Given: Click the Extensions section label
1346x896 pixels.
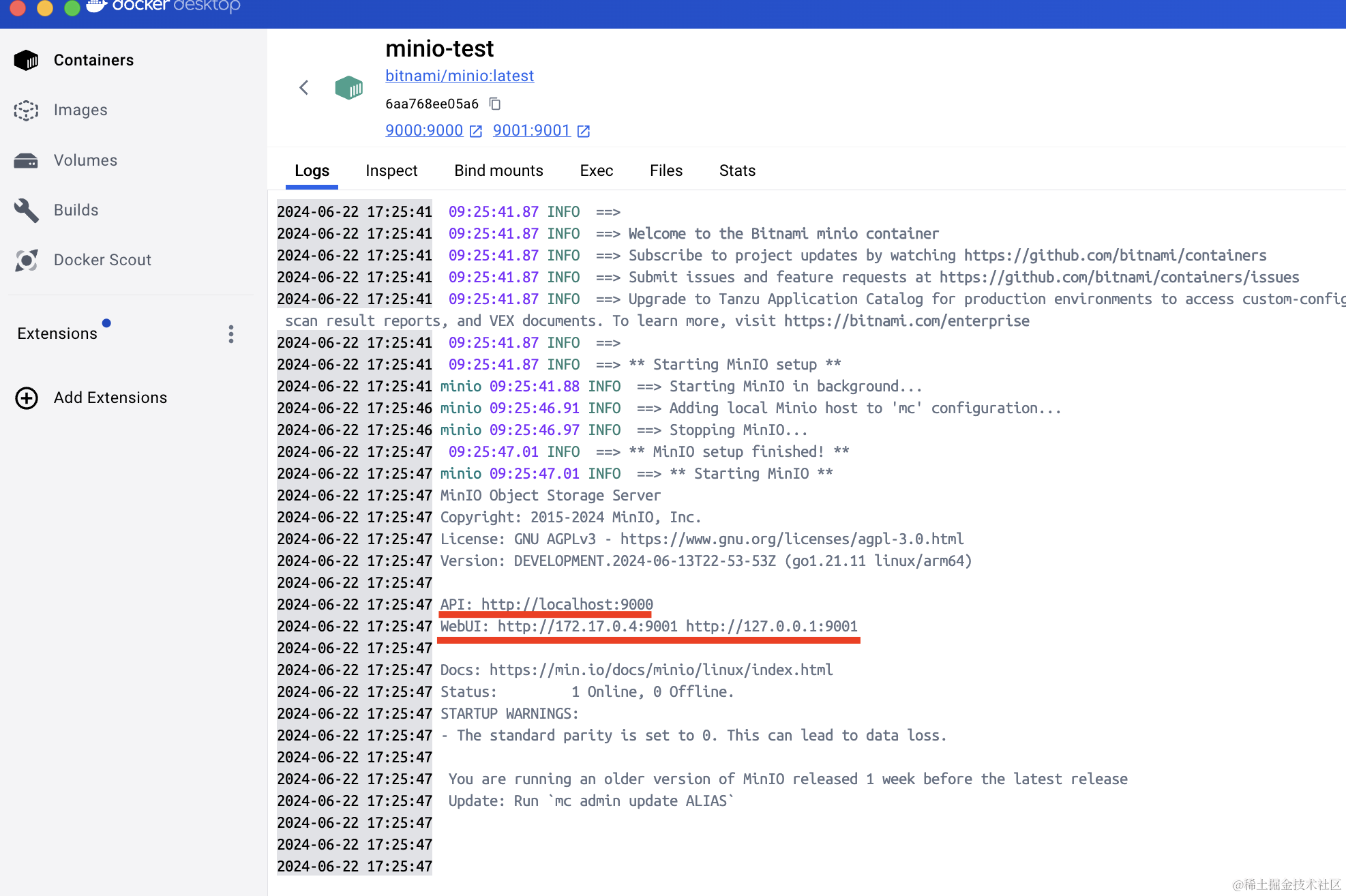Looking at the screenshot, I should [x=57, y=333].
